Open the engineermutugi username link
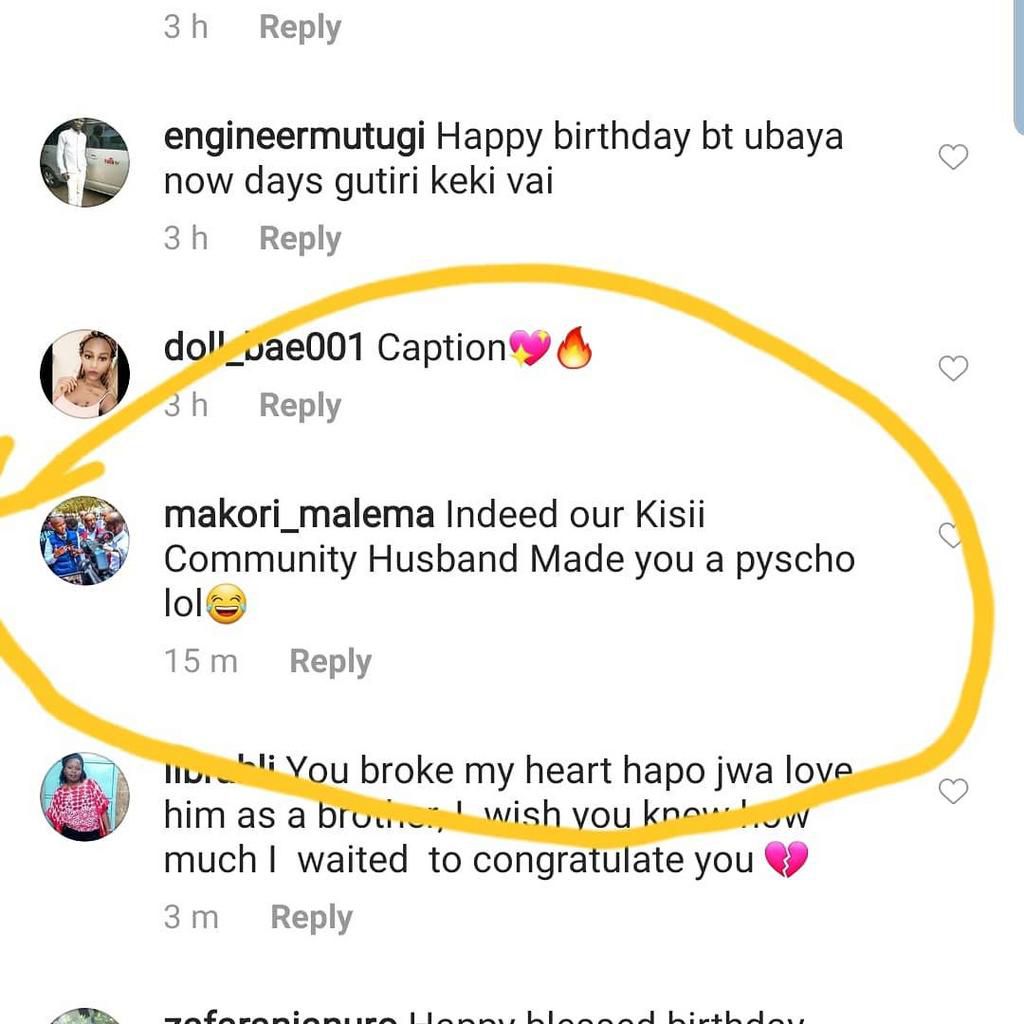This screenshot has height=1024, width=1024. pyautogui.click(x=295, y=136)
